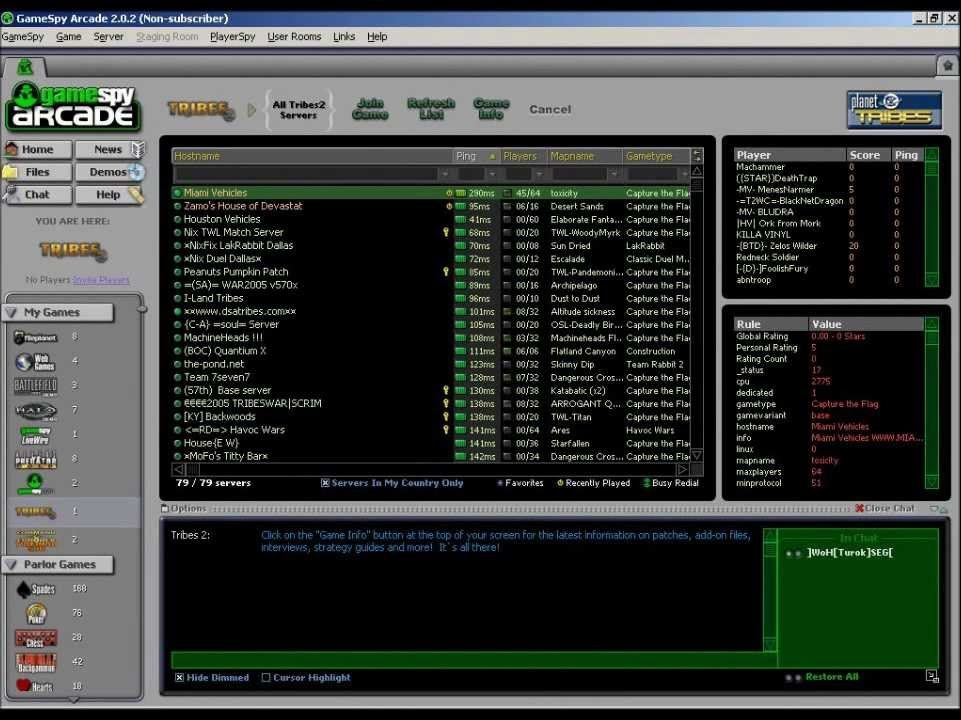
Task: Open the Game menu
Action: tap(69, 37)
